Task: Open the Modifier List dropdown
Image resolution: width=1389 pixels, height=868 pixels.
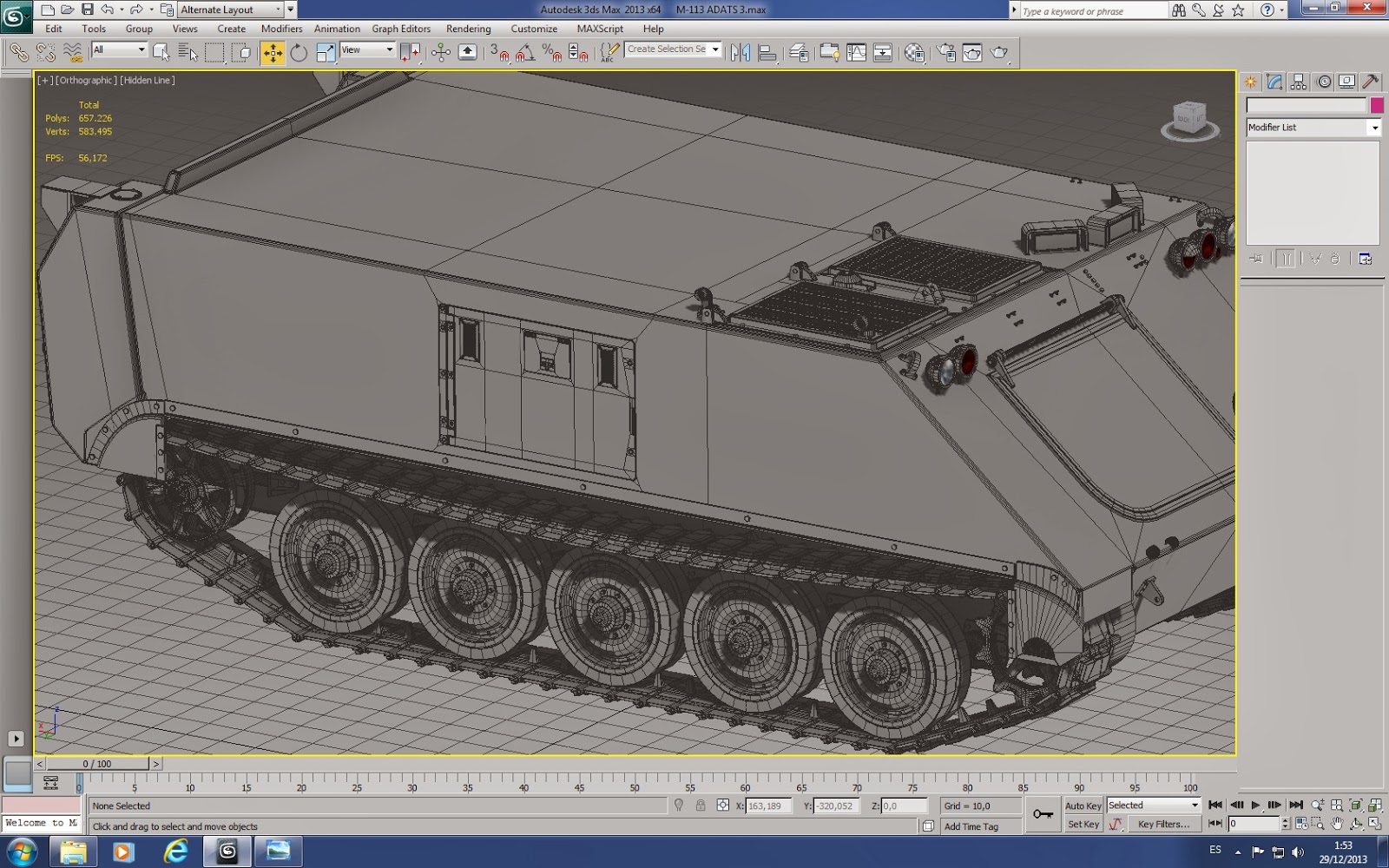Action: (1374, 128)
